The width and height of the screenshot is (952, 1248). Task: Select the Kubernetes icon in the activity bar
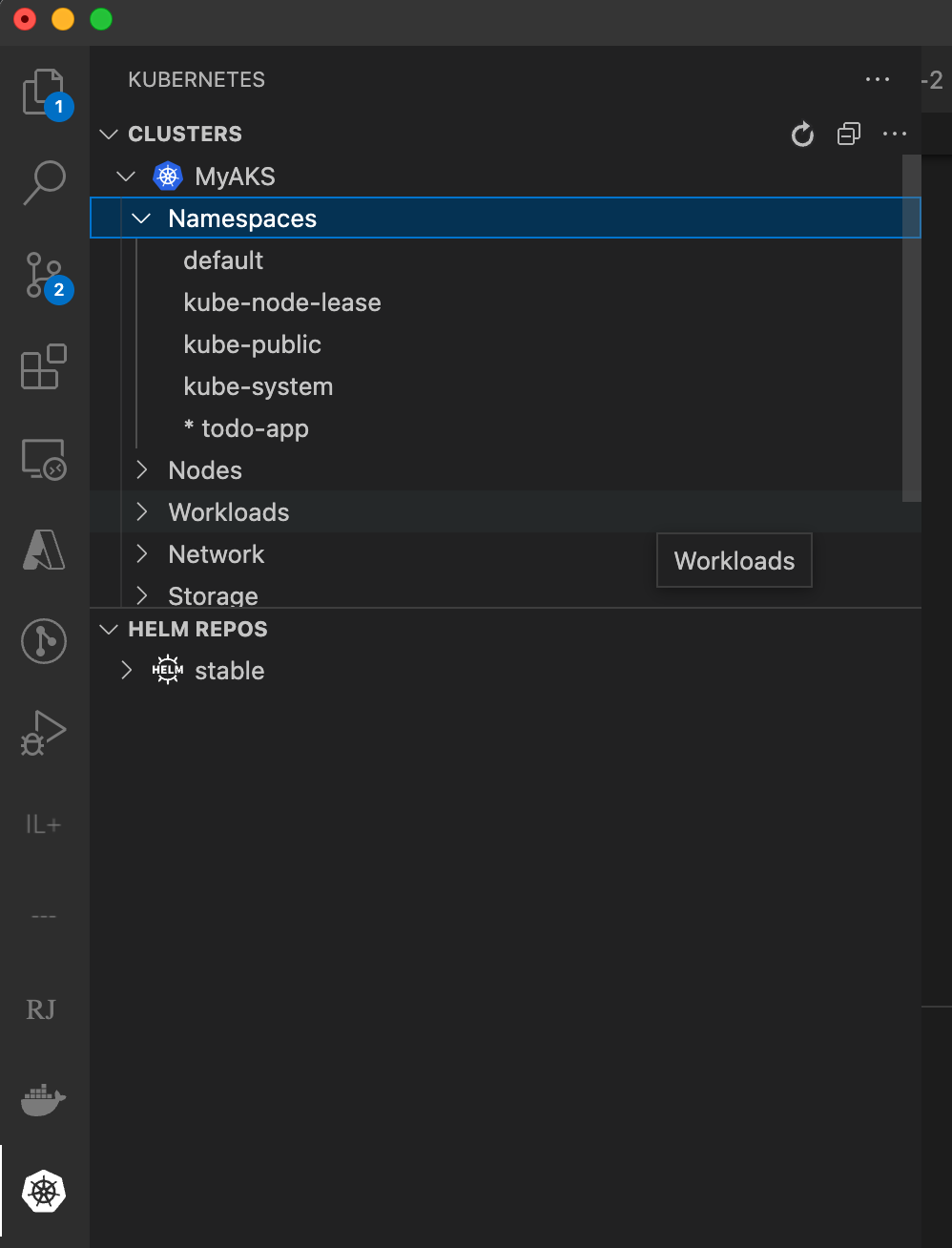43,1192
